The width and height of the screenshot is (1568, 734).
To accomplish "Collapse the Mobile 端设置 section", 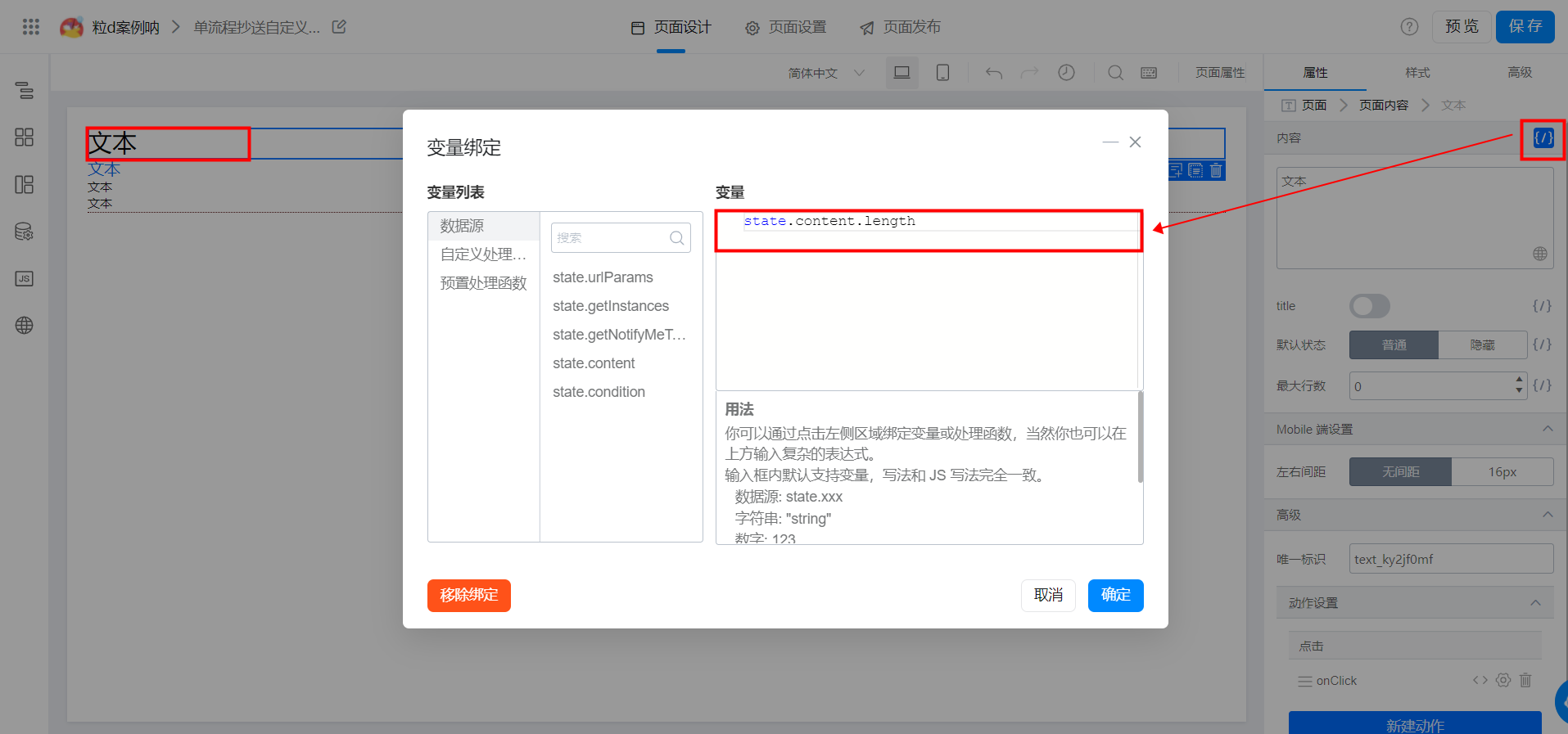I will pyautogui.click(x=1548, y=429).
